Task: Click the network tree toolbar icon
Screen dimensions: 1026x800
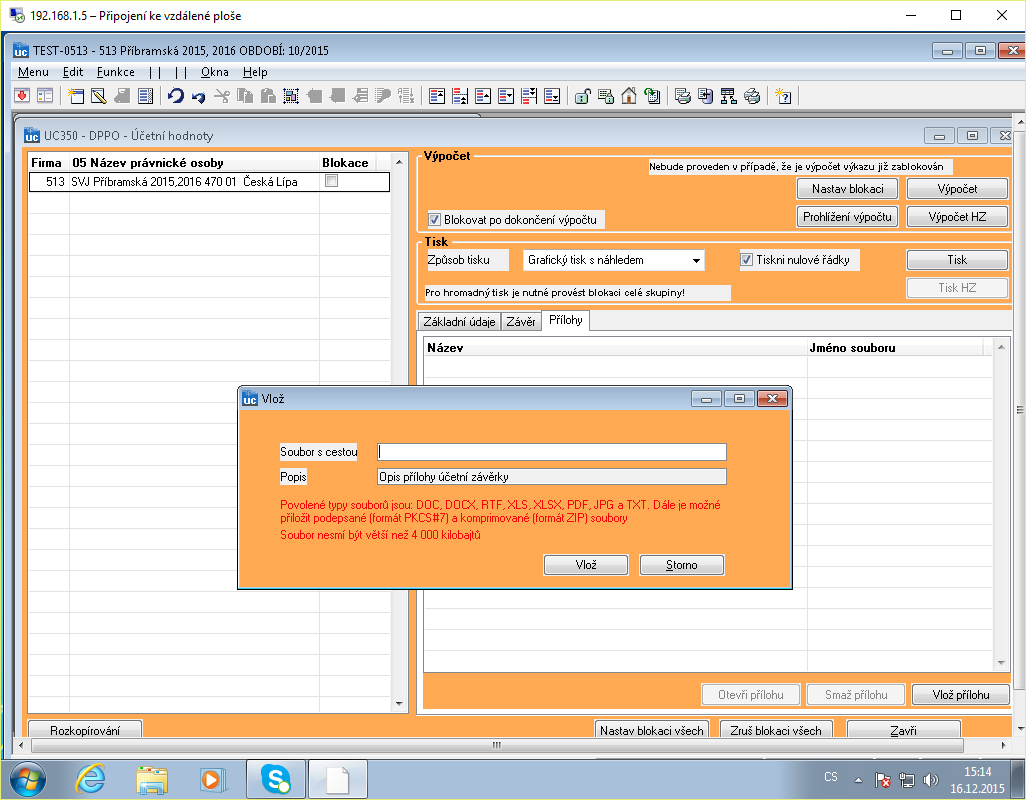Action: (x=728, y=96)
